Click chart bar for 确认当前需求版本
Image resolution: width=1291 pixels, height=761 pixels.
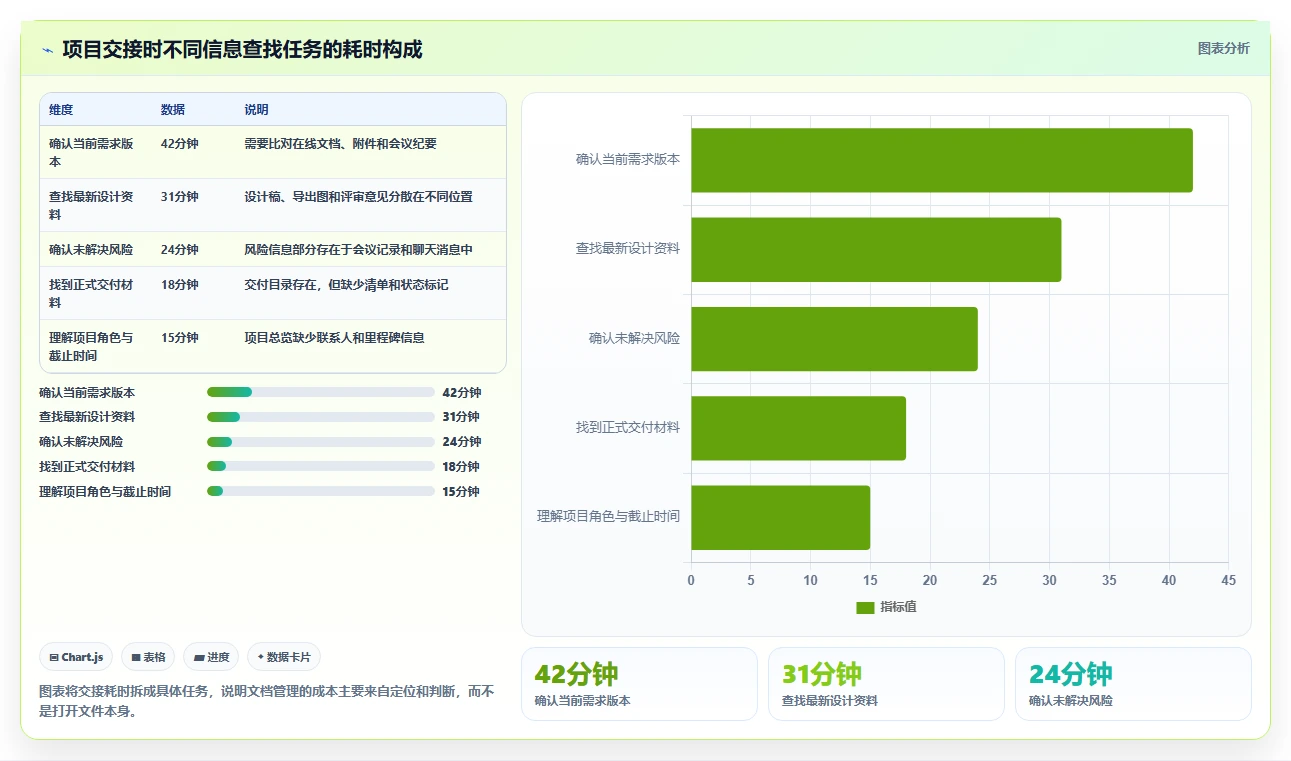coord(942,160)
